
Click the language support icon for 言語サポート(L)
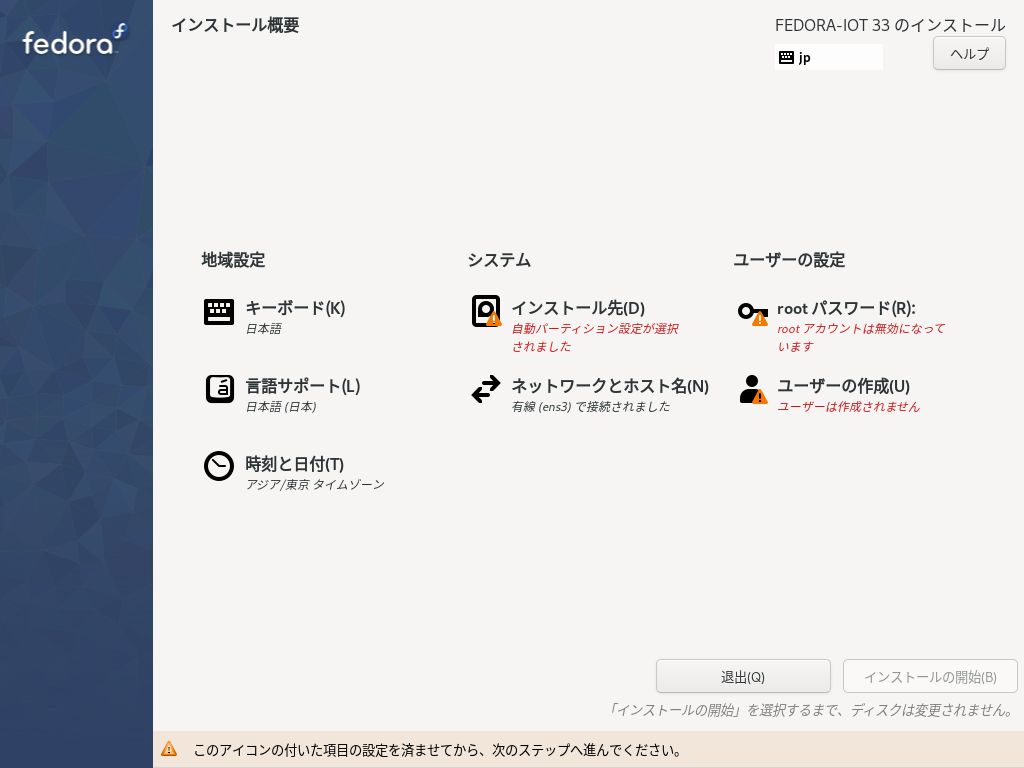219,389
